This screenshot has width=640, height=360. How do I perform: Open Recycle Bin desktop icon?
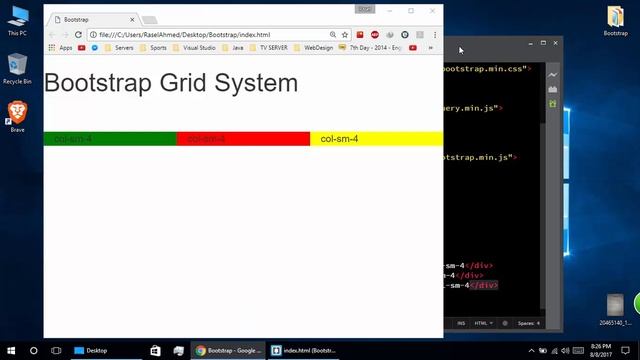click(17, 69)
